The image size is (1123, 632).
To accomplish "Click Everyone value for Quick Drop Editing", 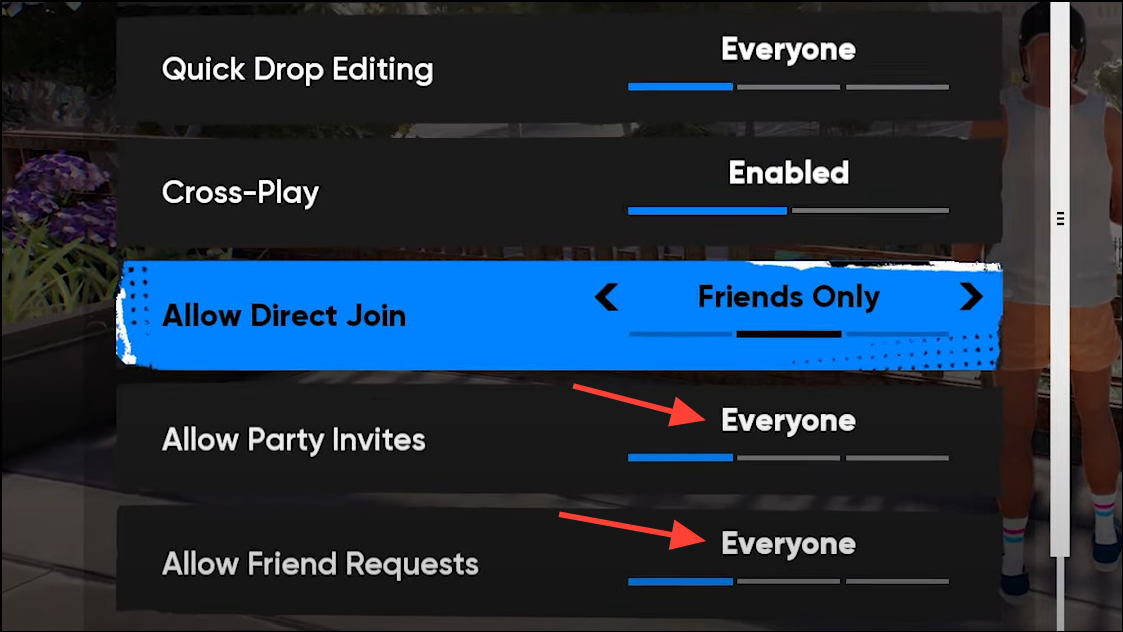I will tap(789, 49).
